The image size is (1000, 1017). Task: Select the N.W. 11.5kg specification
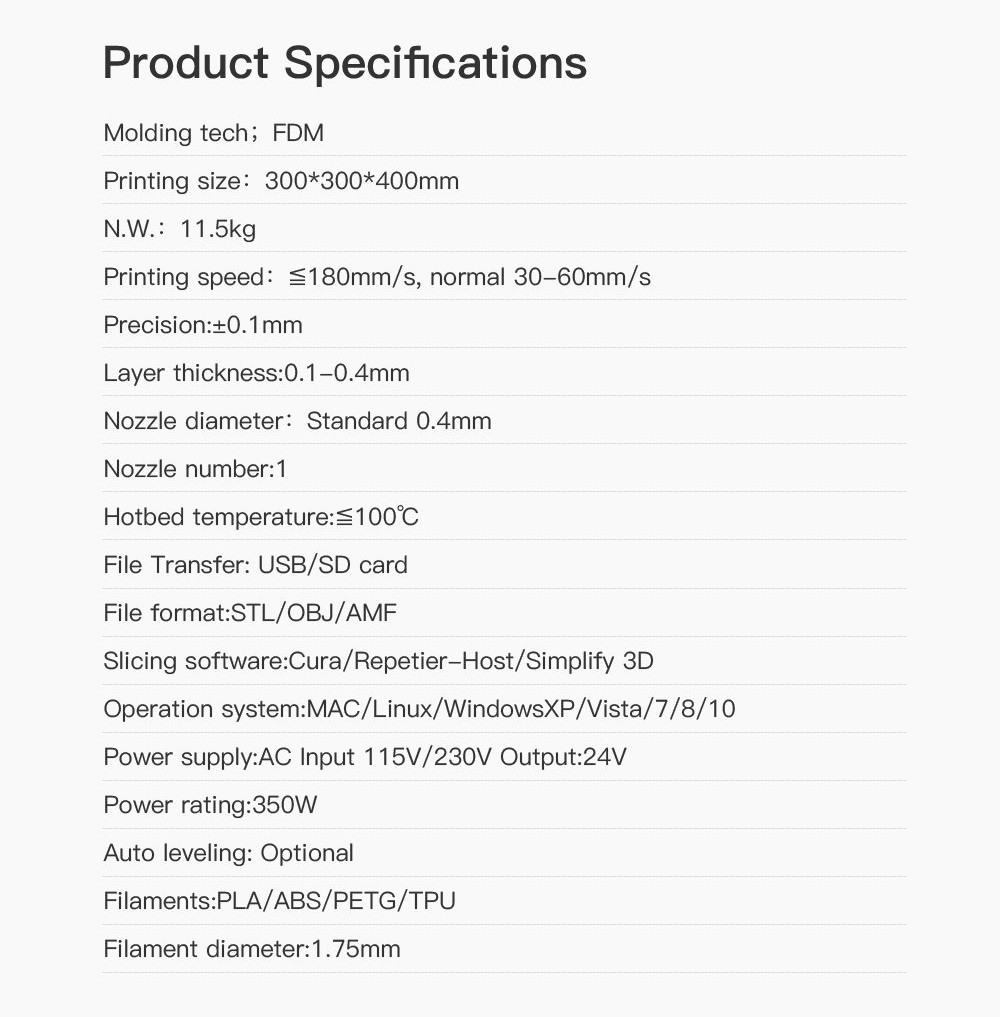point(180,229)
